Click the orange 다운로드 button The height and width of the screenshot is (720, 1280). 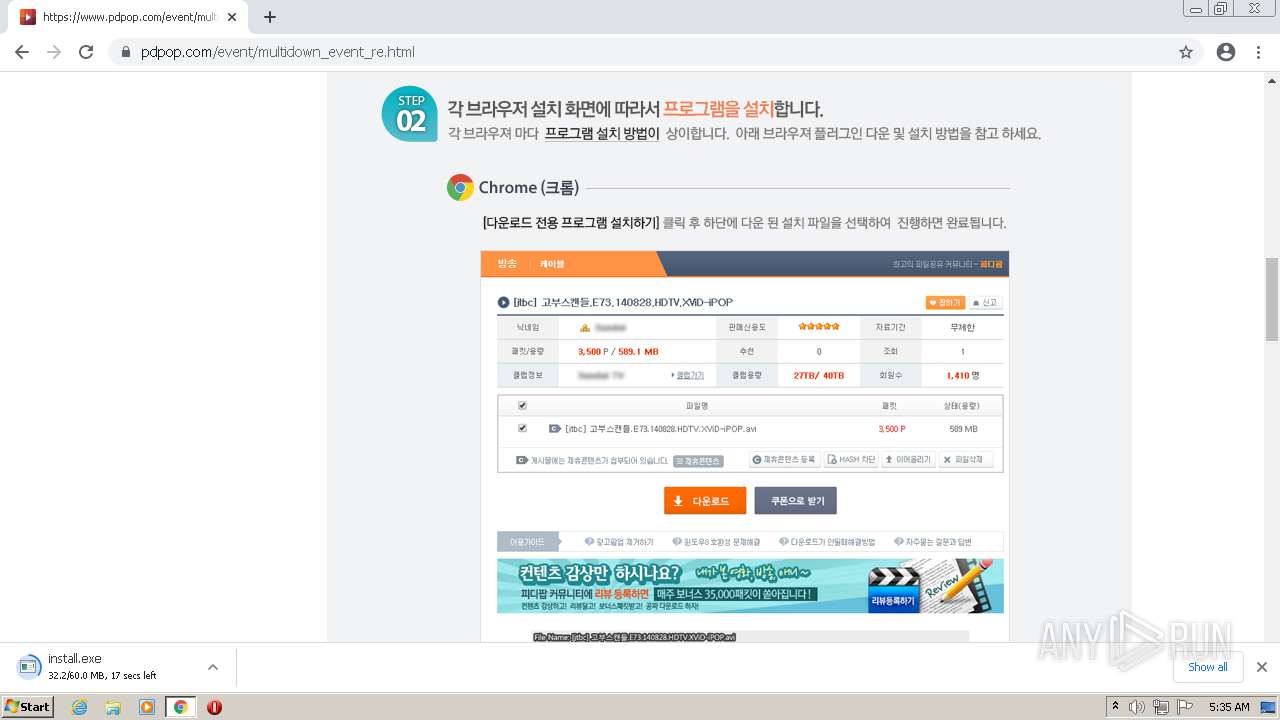tap(705, 501)
